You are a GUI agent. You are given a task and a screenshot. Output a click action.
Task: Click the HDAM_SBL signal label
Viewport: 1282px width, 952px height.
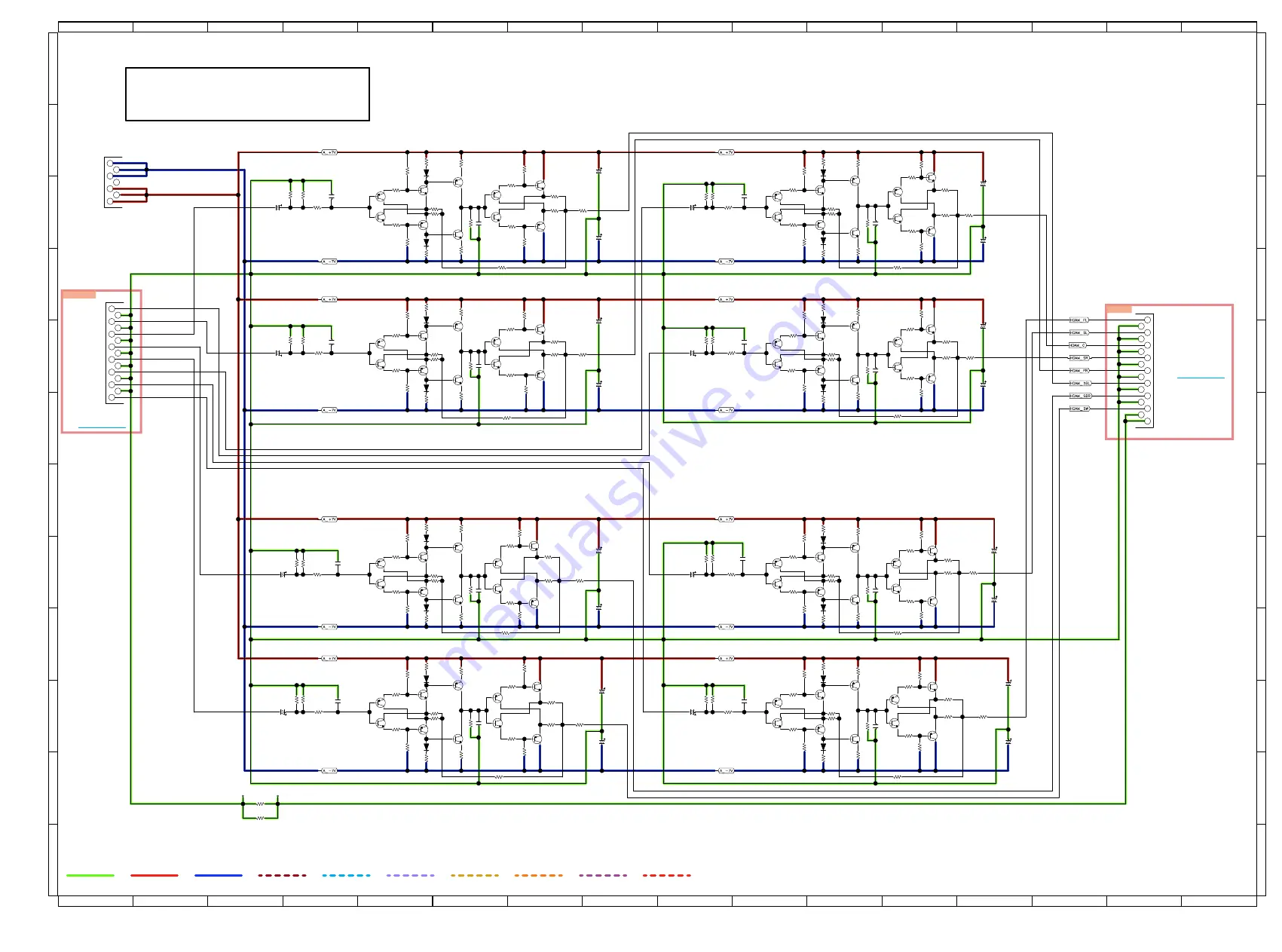point(1080,383)
